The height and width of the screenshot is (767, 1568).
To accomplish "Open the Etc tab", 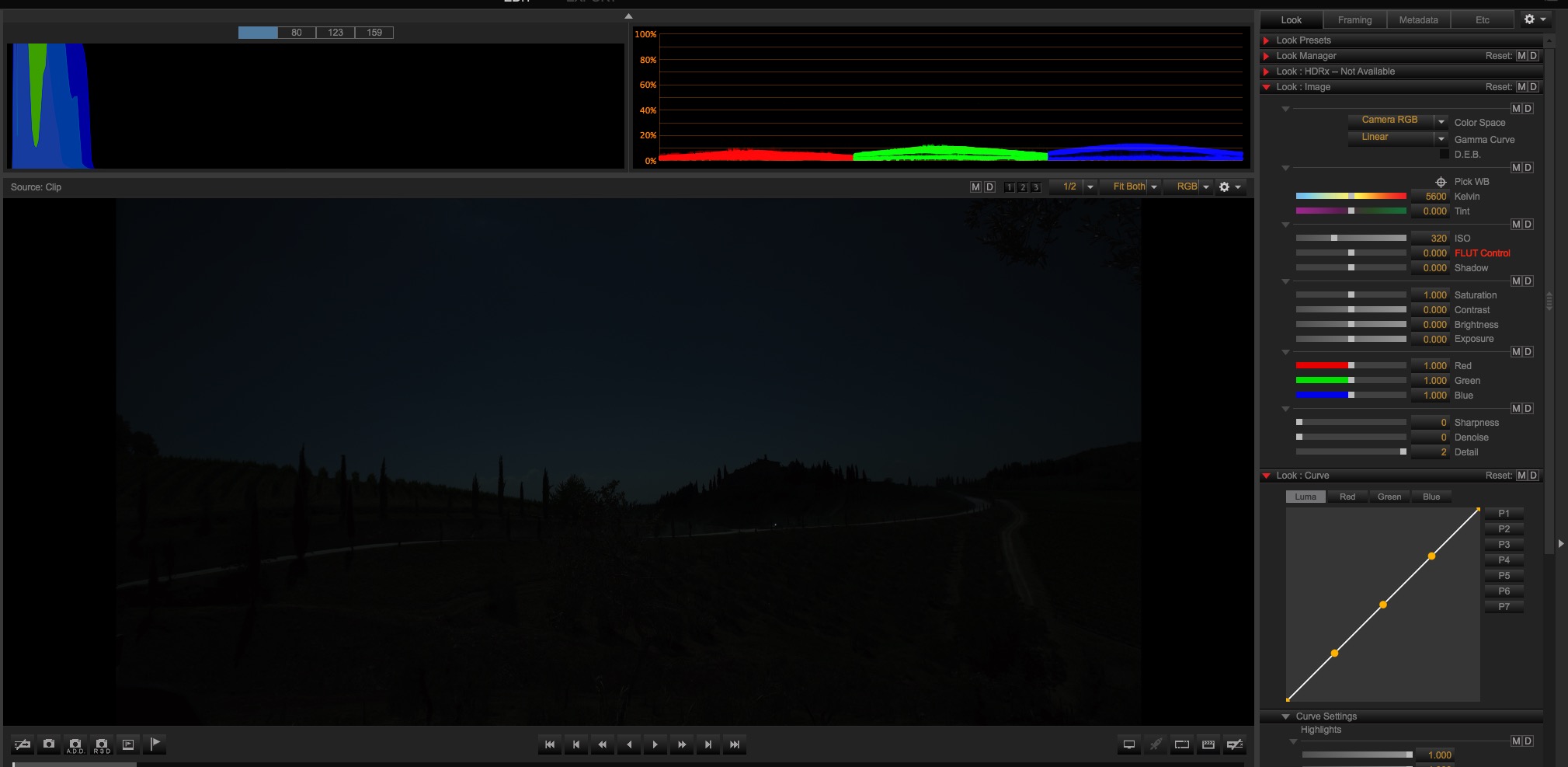I will [x=1482, y=19].
